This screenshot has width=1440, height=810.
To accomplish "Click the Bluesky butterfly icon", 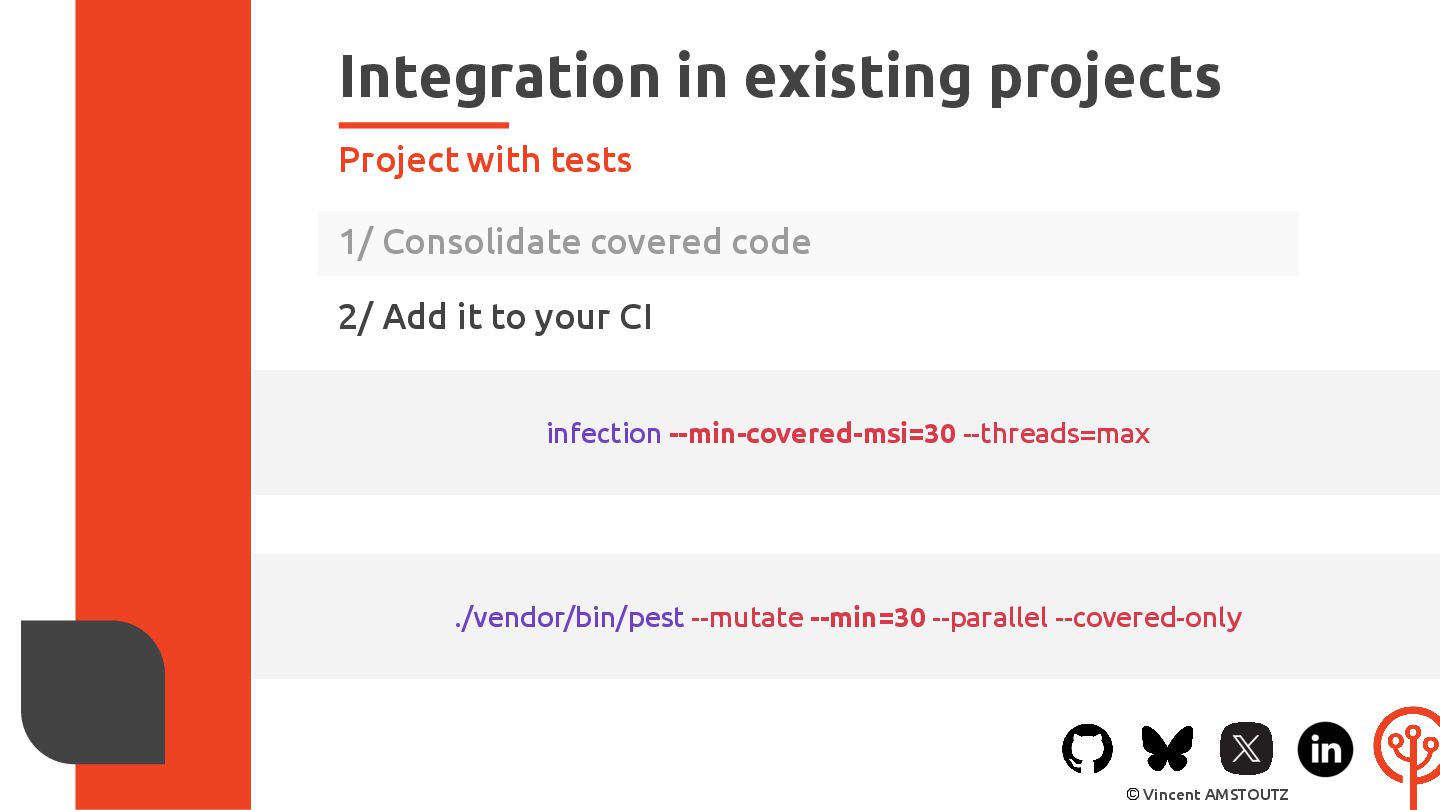I will 1167,748.
